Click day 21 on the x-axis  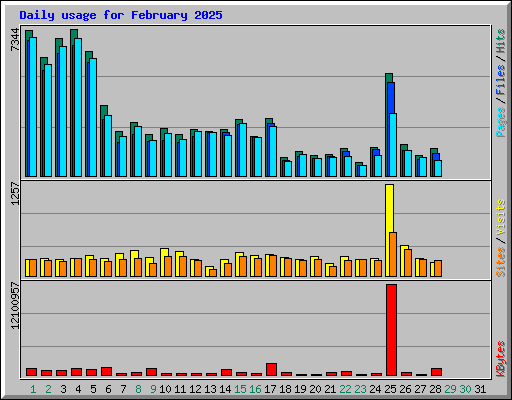coord(330,389)
